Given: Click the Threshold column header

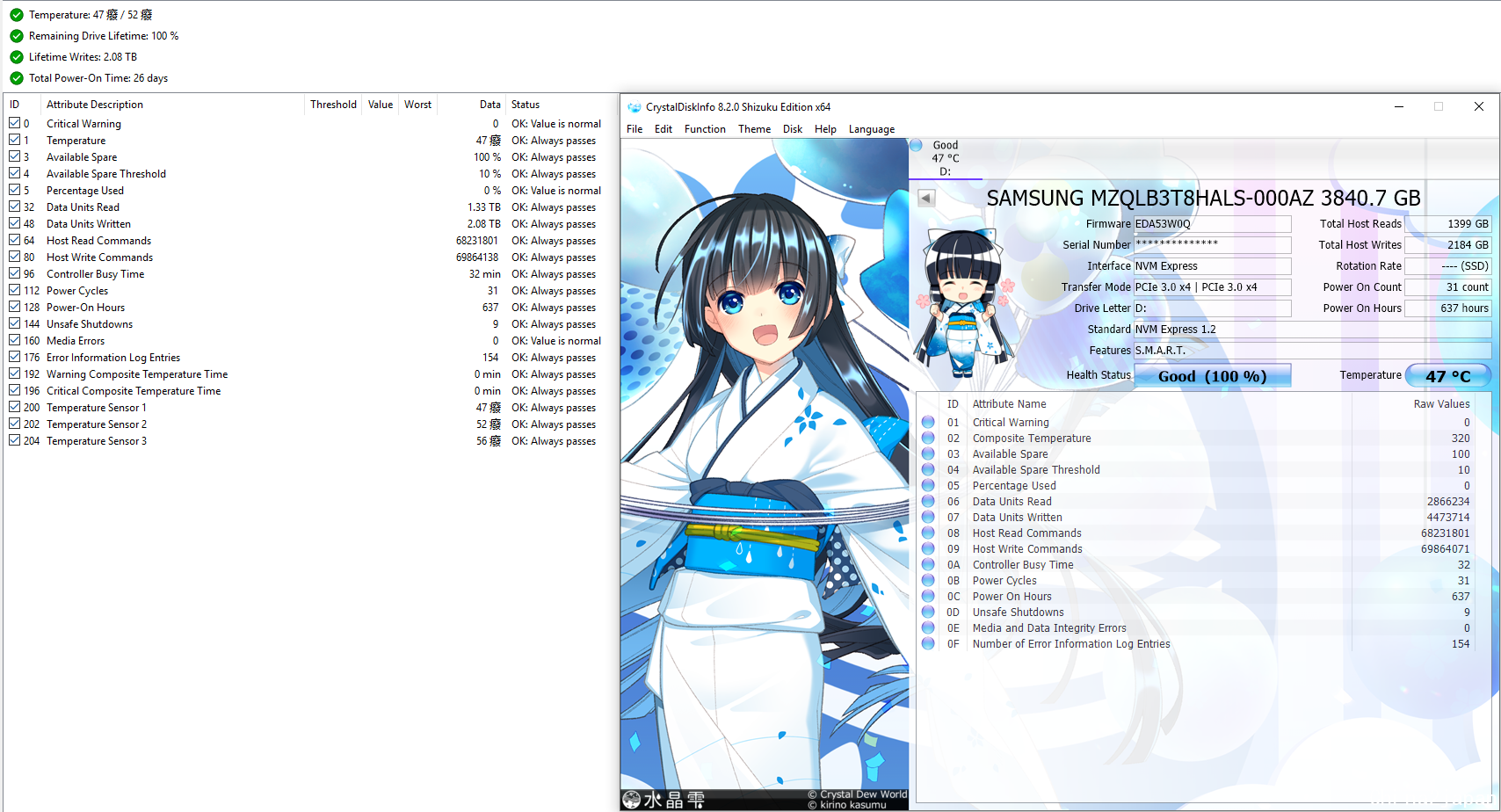Looking at the screenshot, I should (333, 105).
